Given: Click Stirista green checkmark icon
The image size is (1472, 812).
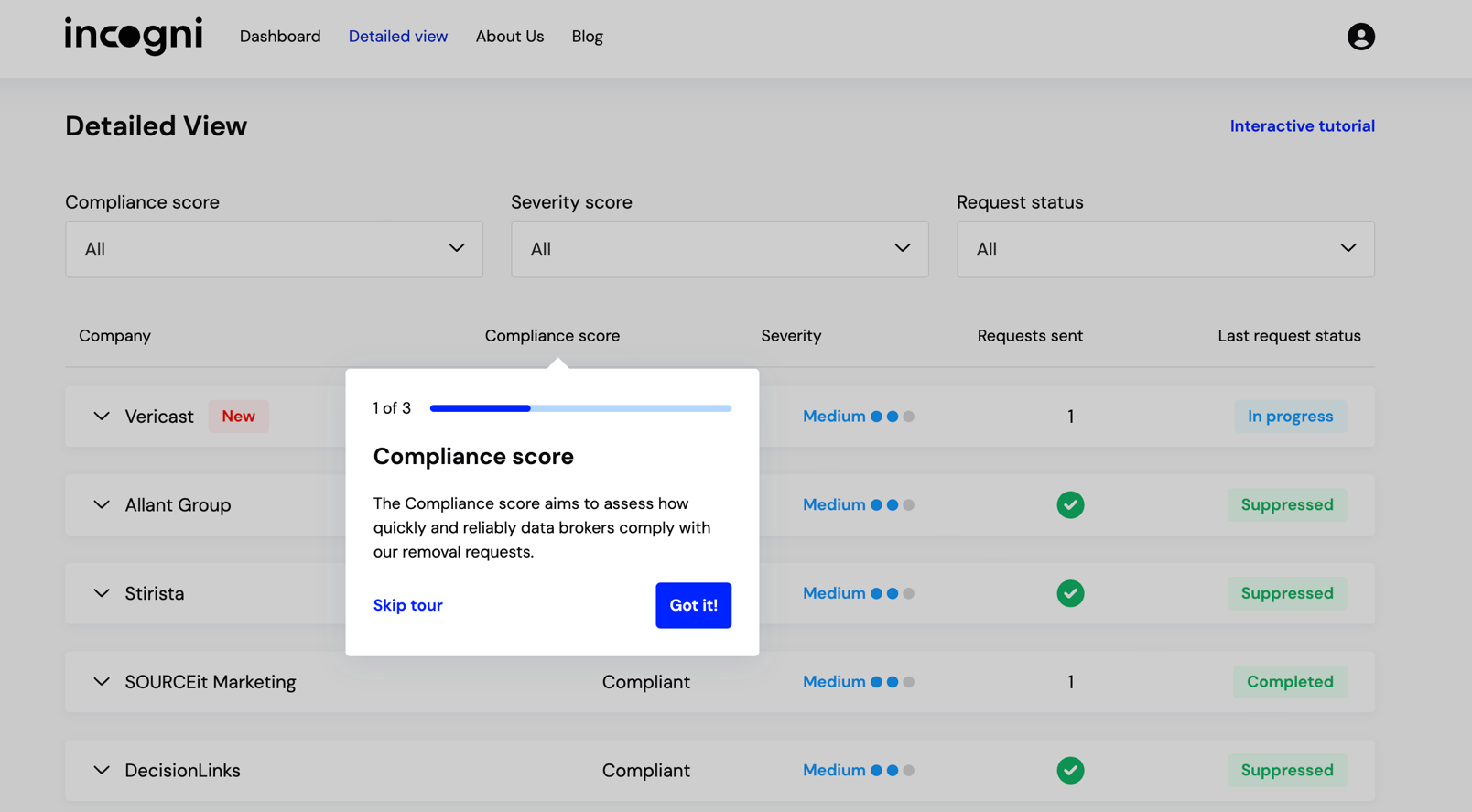Looking at the screenshot, I should (x=1070, y=593).
